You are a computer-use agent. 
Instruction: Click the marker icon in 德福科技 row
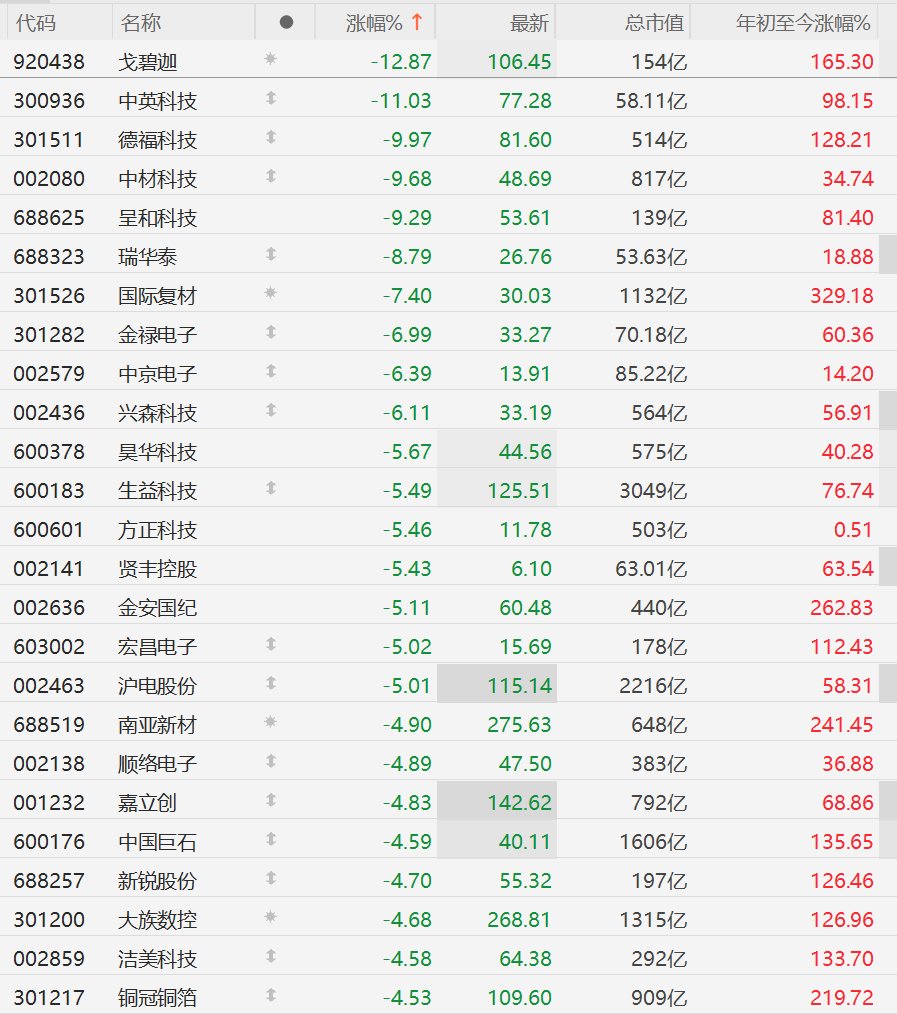(271, 136)
